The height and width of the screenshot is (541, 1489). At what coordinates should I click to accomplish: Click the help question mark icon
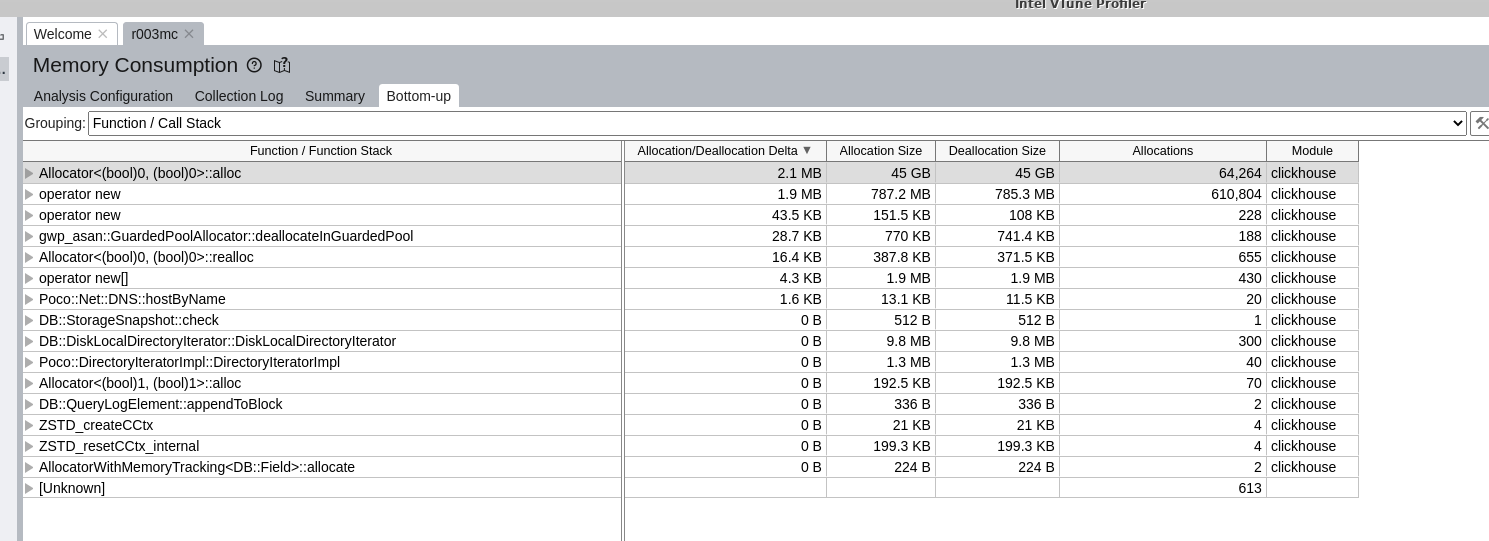pos(254,65)
